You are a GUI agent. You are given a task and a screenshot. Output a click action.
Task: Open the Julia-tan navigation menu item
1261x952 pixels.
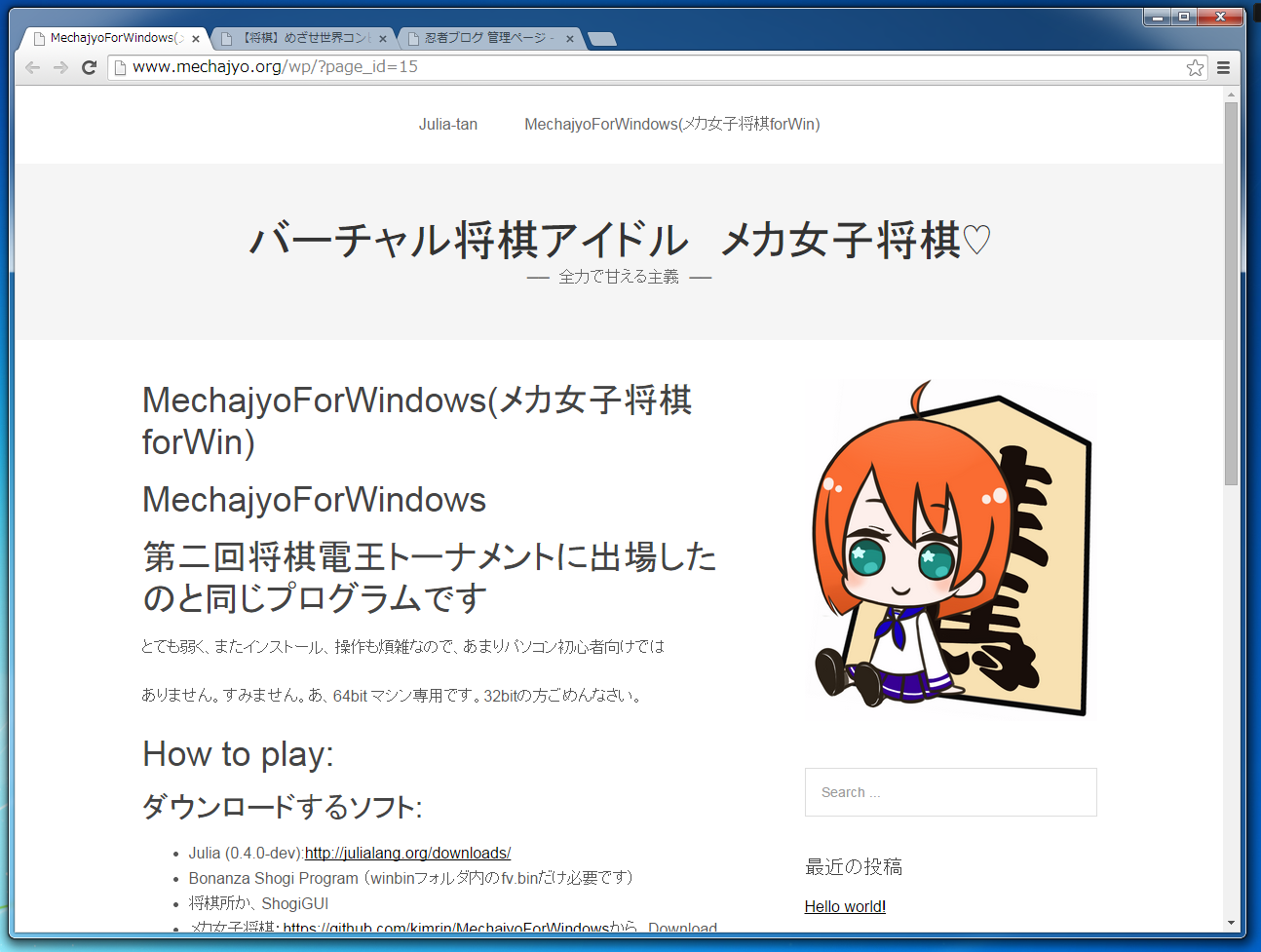click(x=448, y=124)
